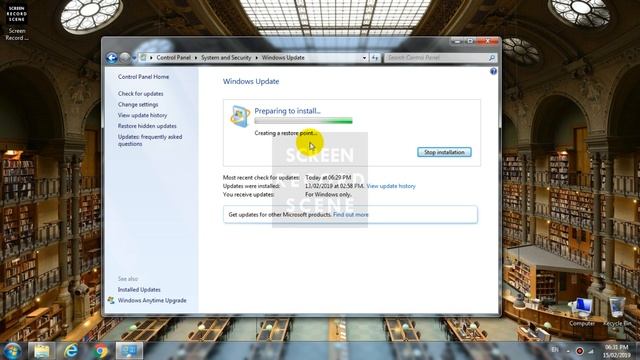Image resolution: width=640 pixels, height=360 pixels.
Task: Click the network signal tray icon
Action: [590, 351]
